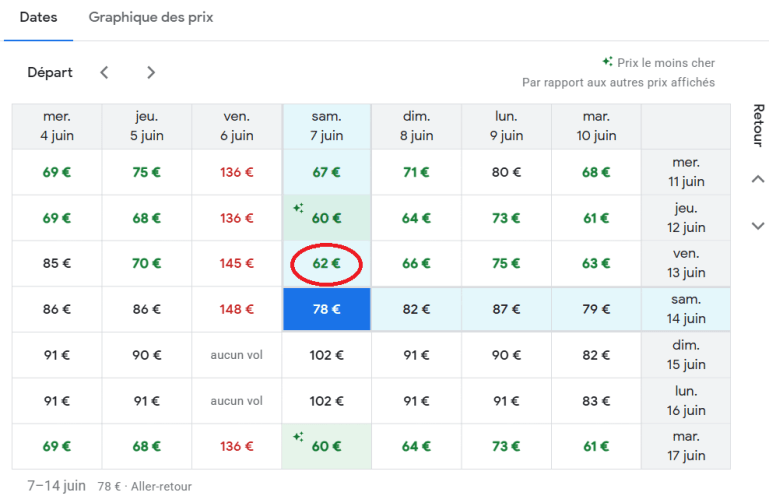Click the sam. 14 juin return row header
Image resolution: width=769 pixels, height=503 pixels.
point(686,310)
